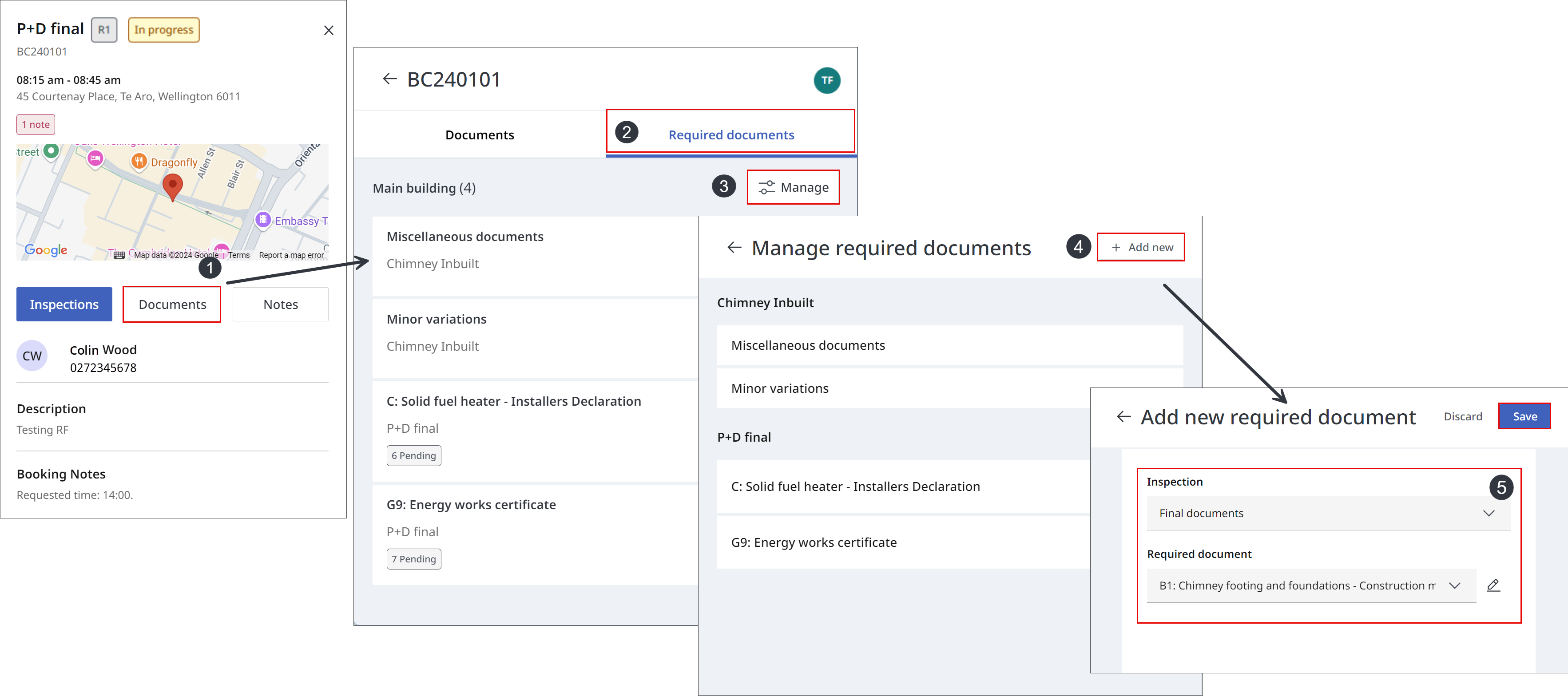Click the Main building (4) heading
The width and height of the screenshot is (1568, 696).
pyautogui.click(x=424, y=188)
